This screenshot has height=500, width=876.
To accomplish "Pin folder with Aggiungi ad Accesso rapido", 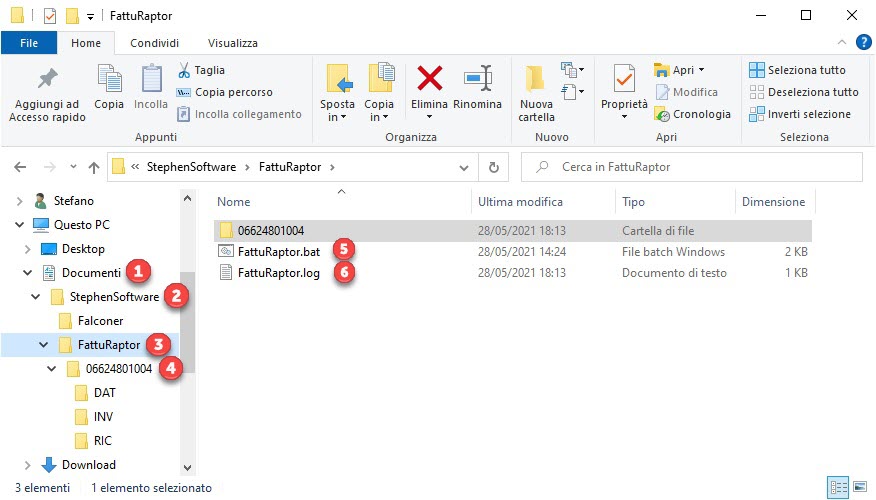I will (x=47, y=93).
